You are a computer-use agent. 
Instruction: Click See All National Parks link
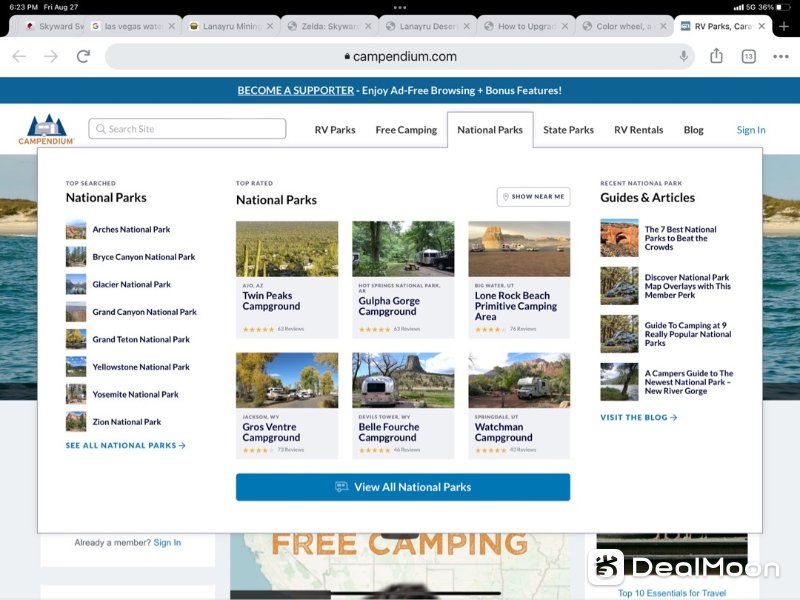[x=126, y=445]
